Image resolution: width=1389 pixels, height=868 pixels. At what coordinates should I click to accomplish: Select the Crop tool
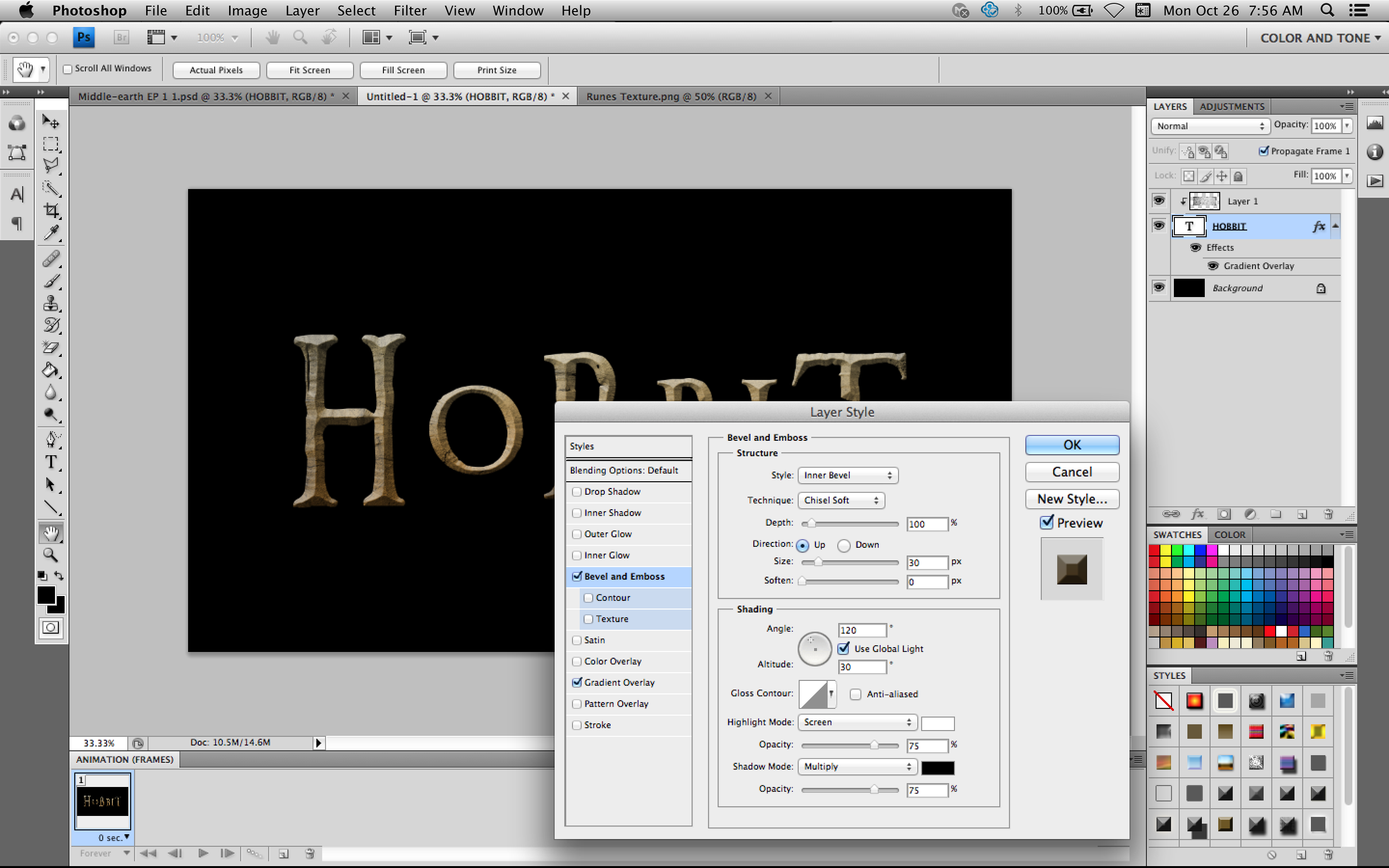click(x=51, y=210)
